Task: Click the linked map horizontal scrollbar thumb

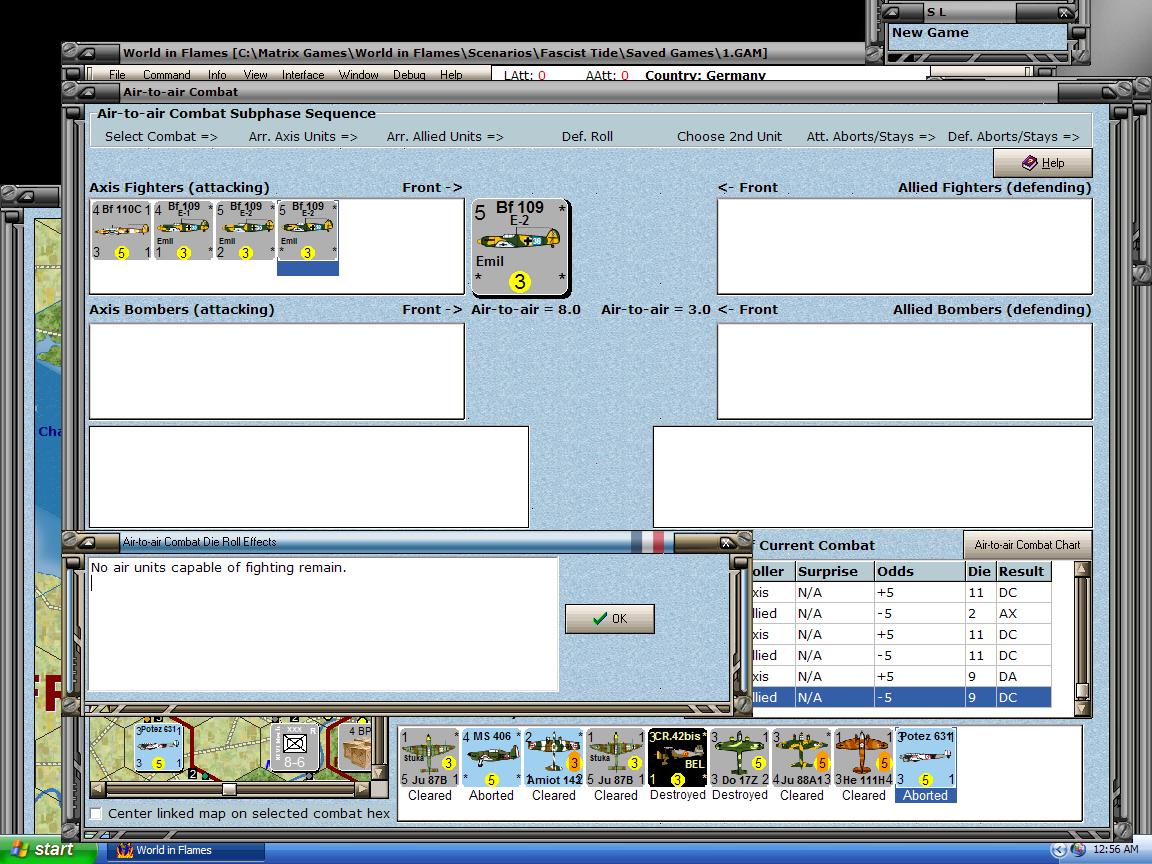Action: [x=229, y=789]
